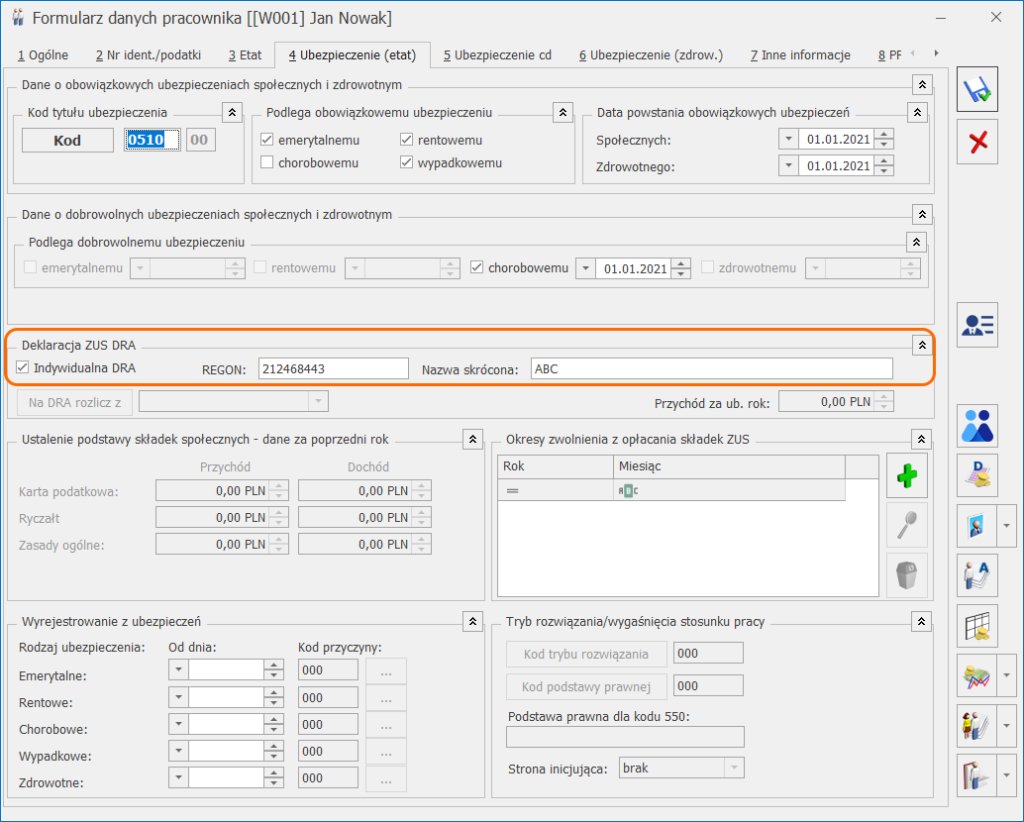Cancel changes with the red X icon
This screenshot has width=1024, height=822.
(977, 141)
